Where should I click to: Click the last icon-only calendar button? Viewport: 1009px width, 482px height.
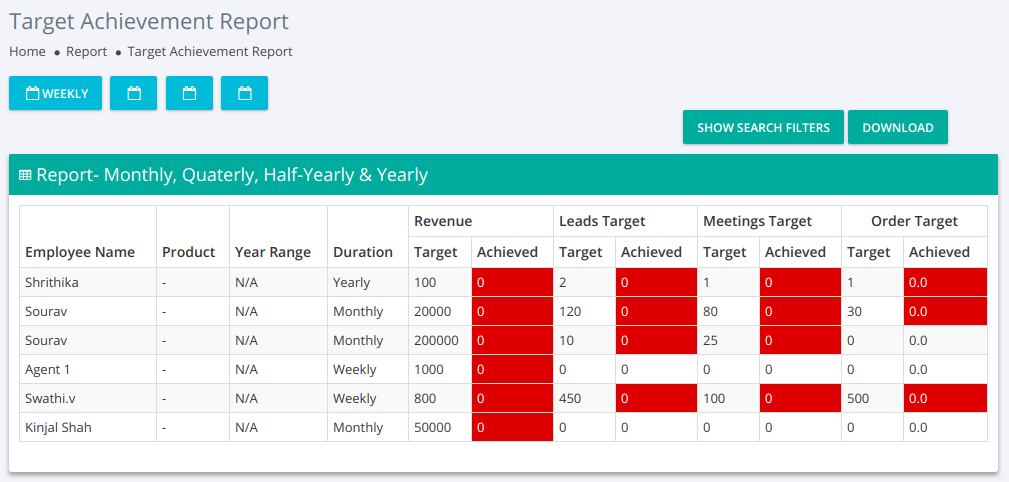click(x=245, y=93)
